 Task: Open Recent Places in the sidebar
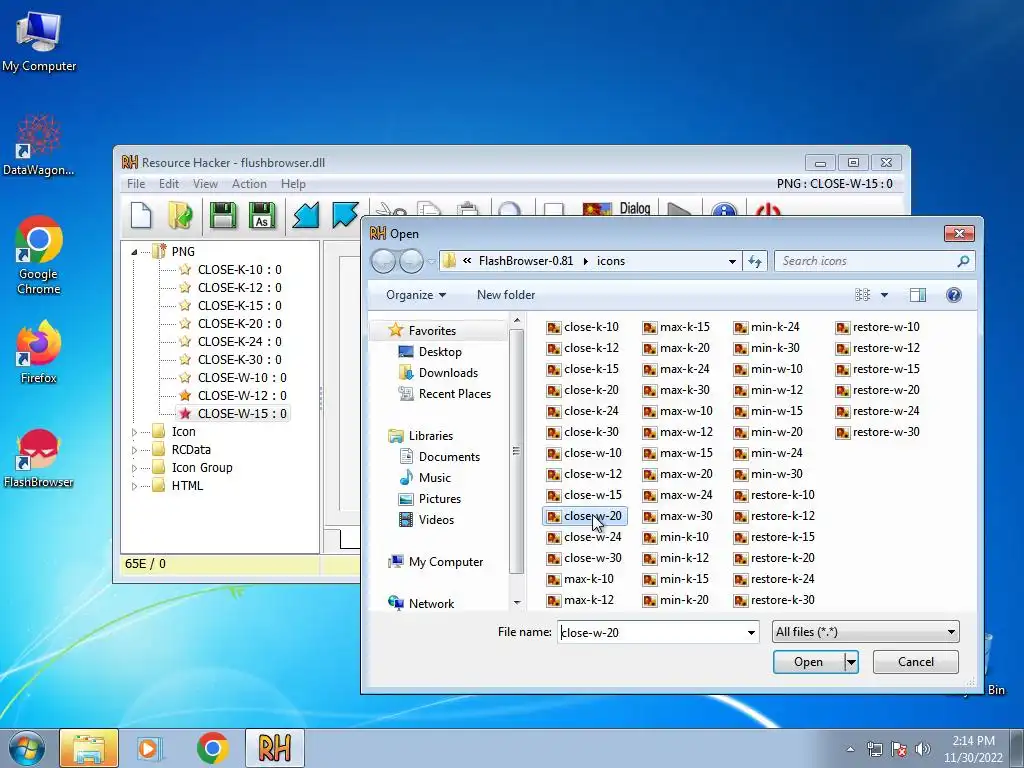click(455, 394)
